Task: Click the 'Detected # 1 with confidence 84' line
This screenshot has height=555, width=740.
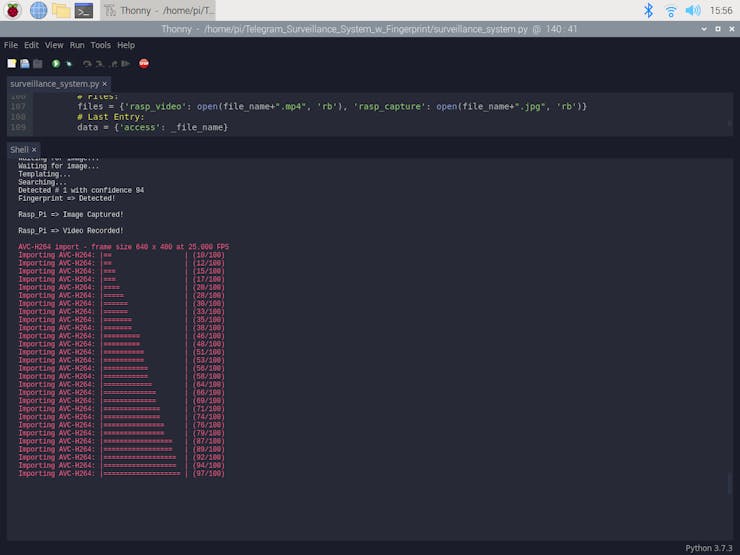Action: pyautogui.click(x=81, y=190)
